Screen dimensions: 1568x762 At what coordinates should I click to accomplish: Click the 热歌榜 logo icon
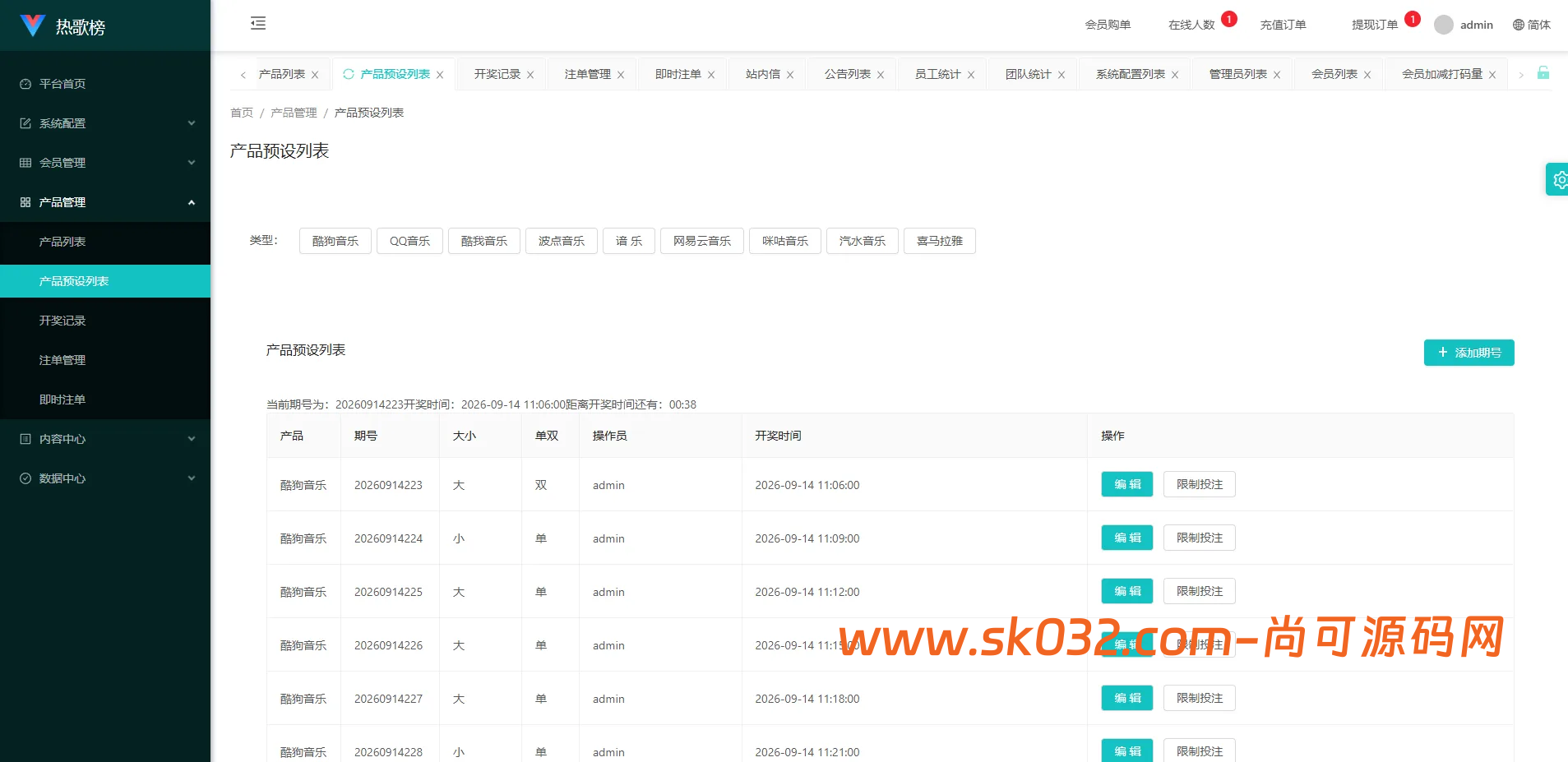(x=32, y=25)
